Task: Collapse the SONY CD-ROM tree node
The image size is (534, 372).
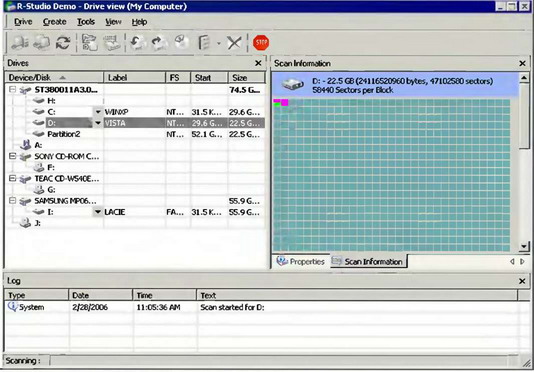Action: point(13,156)
